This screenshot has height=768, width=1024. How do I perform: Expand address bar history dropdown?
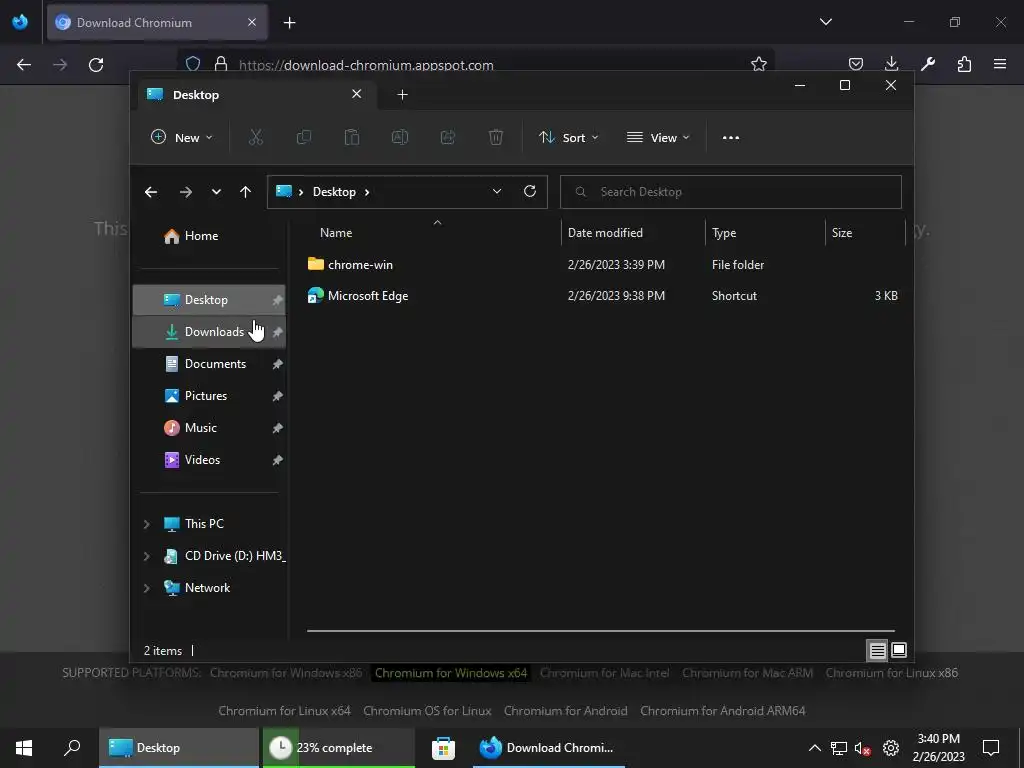point(497,191)
